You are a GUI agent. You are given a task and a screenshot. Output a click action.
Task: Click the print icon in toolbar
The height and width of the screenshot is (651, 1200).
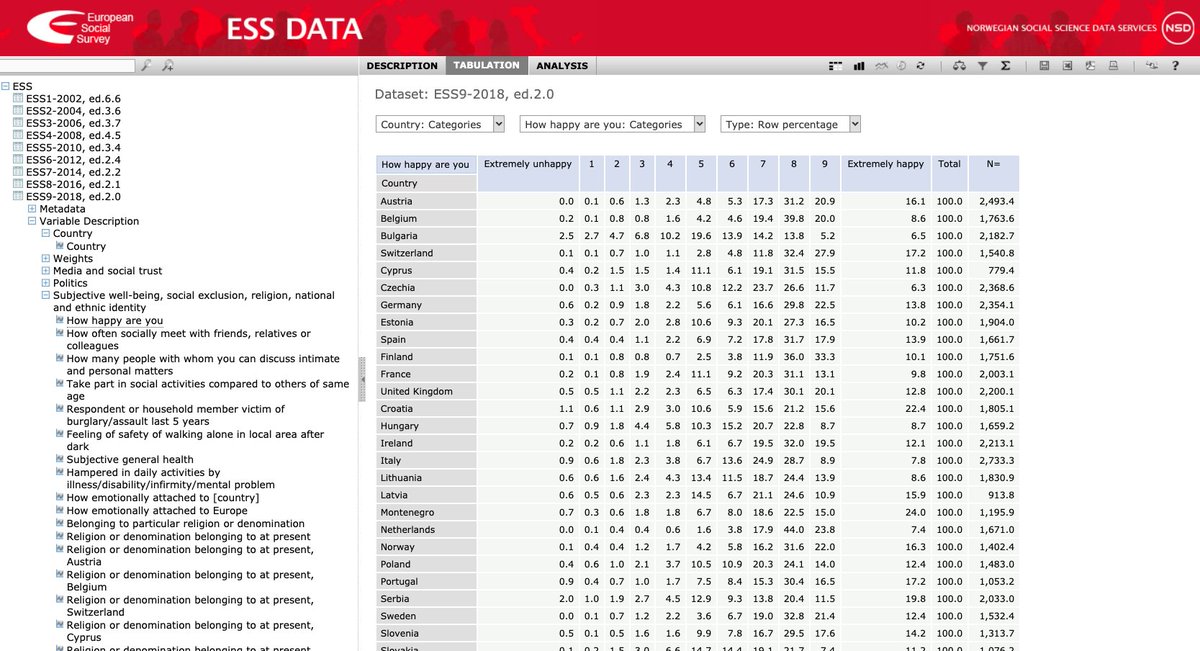click(x=1113, y=66)
